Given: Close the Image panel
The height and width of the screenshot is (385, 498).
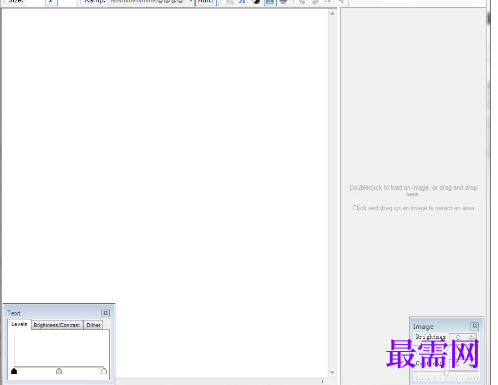Looking at the screenshot, I should point(474,326).
